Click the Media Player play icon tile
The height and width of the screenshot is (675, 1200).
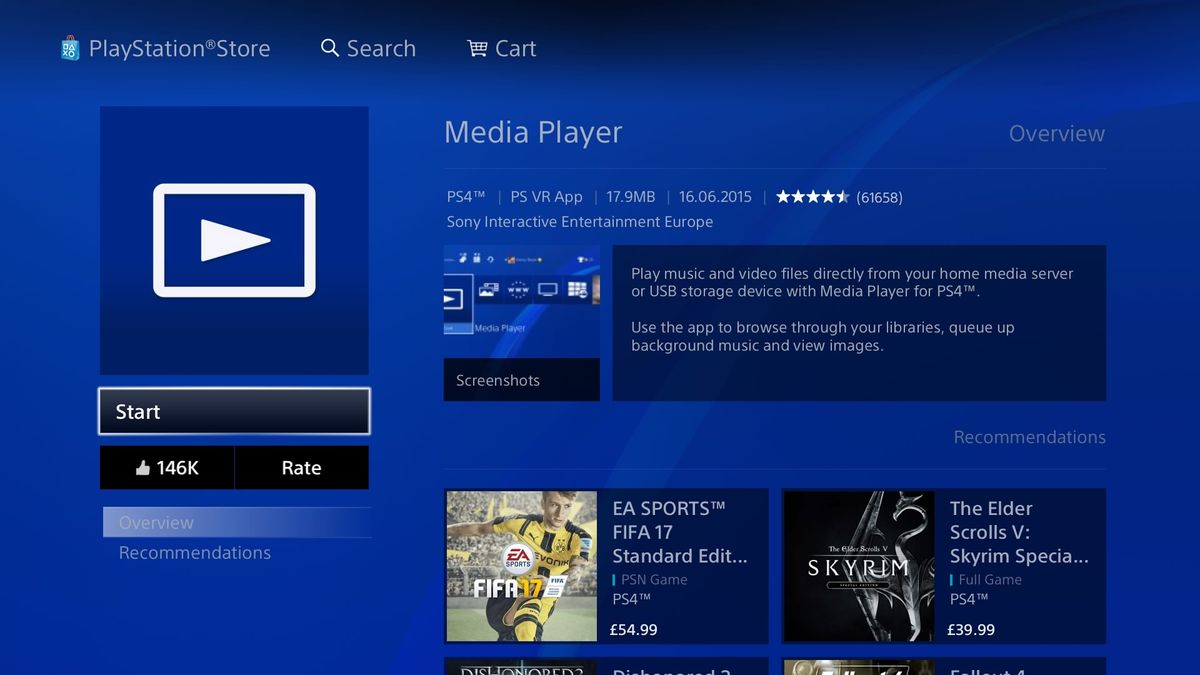click(x=233, y=240)
